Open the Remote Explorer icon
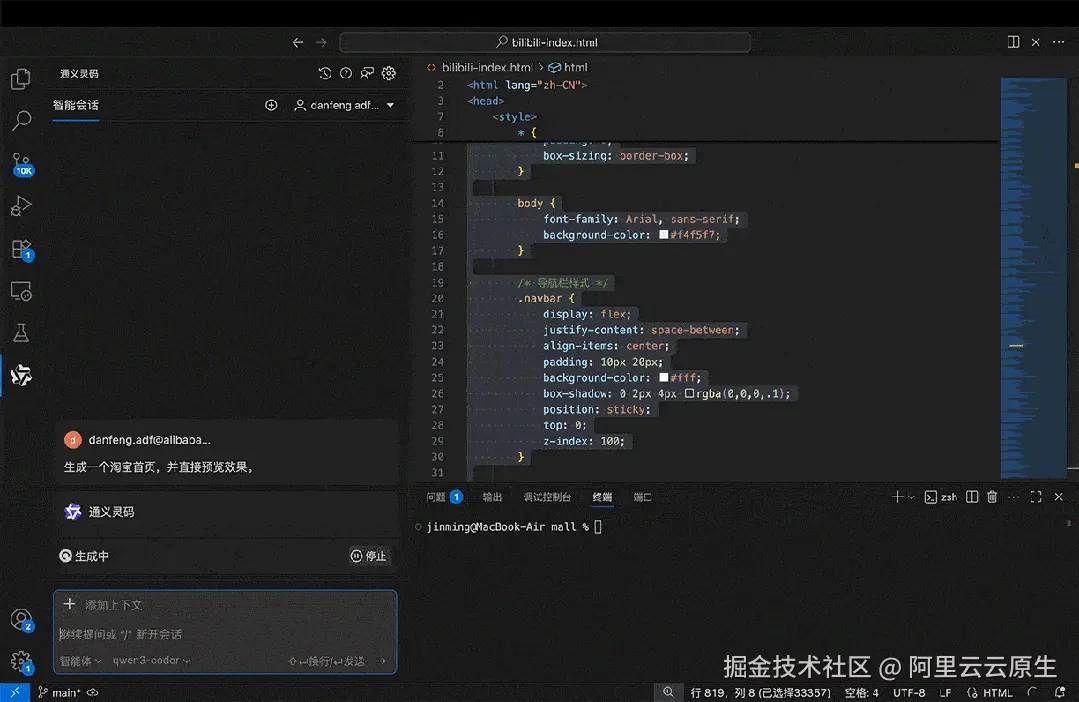This screenshot has width=1079, height=702. (x=21, y=291)
